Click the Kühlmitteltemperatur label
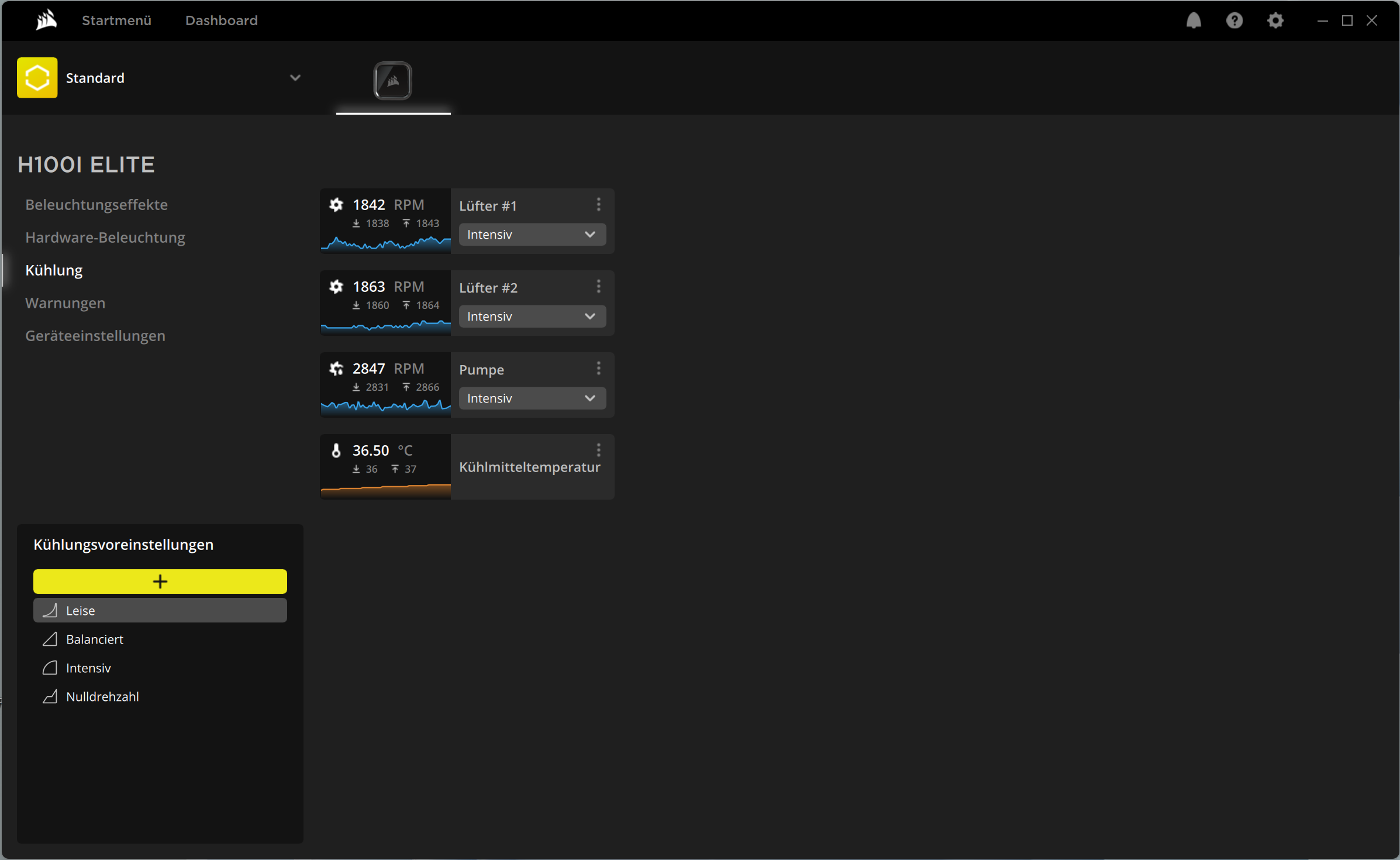The width and height of the screenshot is (1400, 860). pos(530,467)
